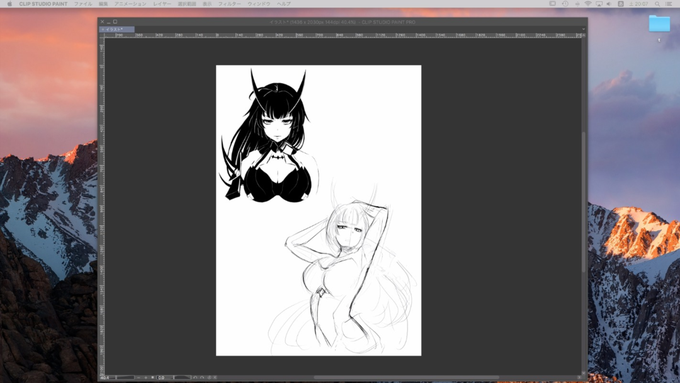Select the blue folder on the desktop
Image resolution: width=680 pixels, height=383 pixels.
tap(659, 23)
